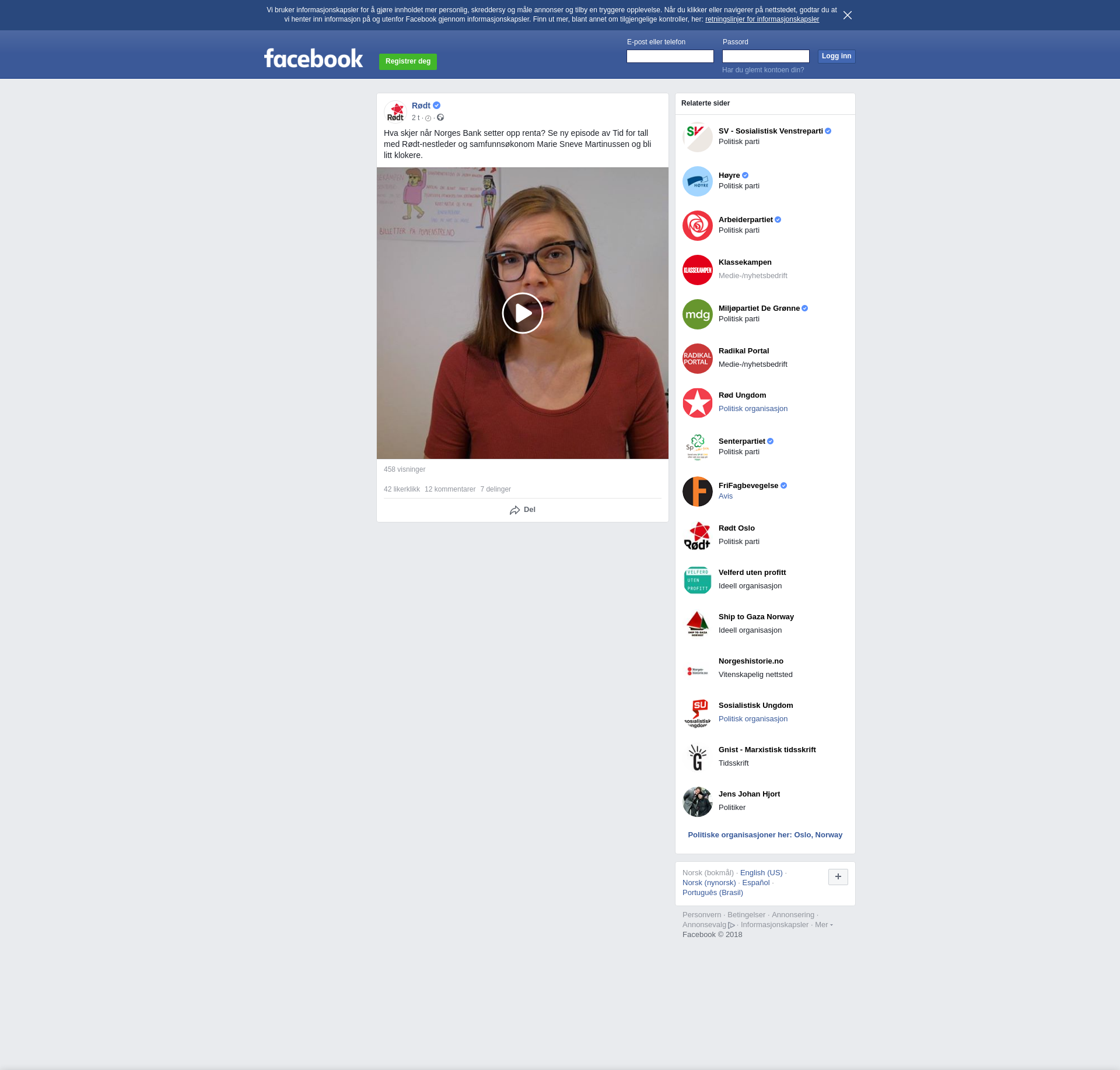Open Høyre page name link
1120x1070 pixels.
[x=729, y=176]
